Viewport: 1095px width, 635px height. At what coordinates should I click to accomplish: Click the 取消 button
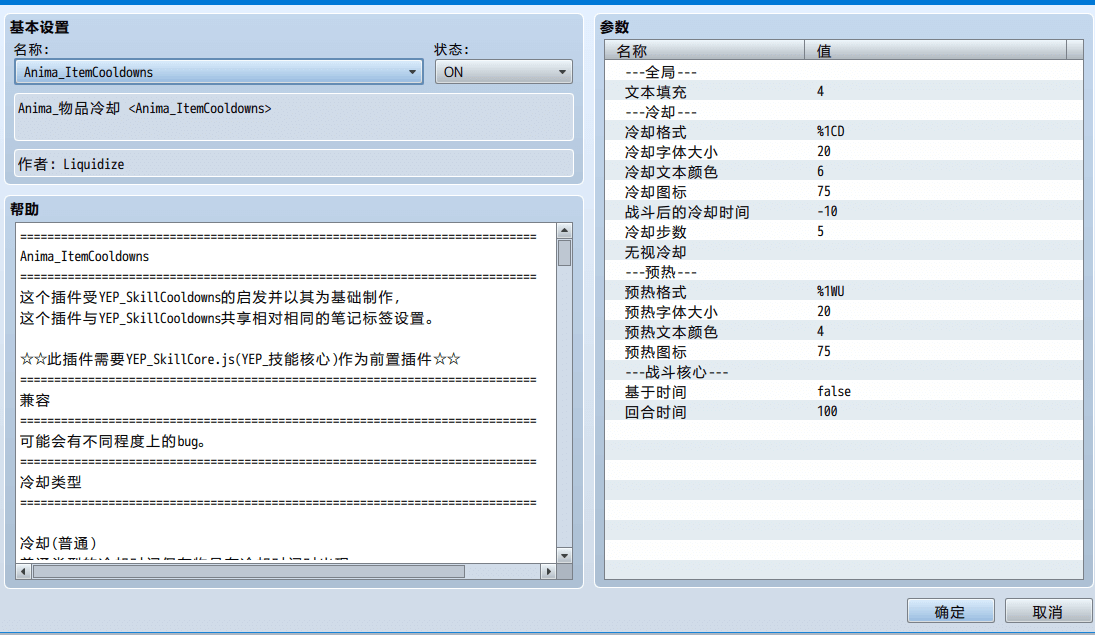coord(1048,611)
